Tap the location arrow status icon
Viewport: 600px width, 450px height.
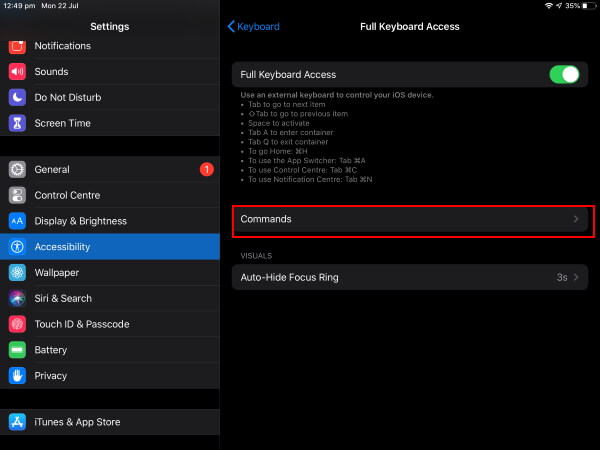(x=559, y=6)
